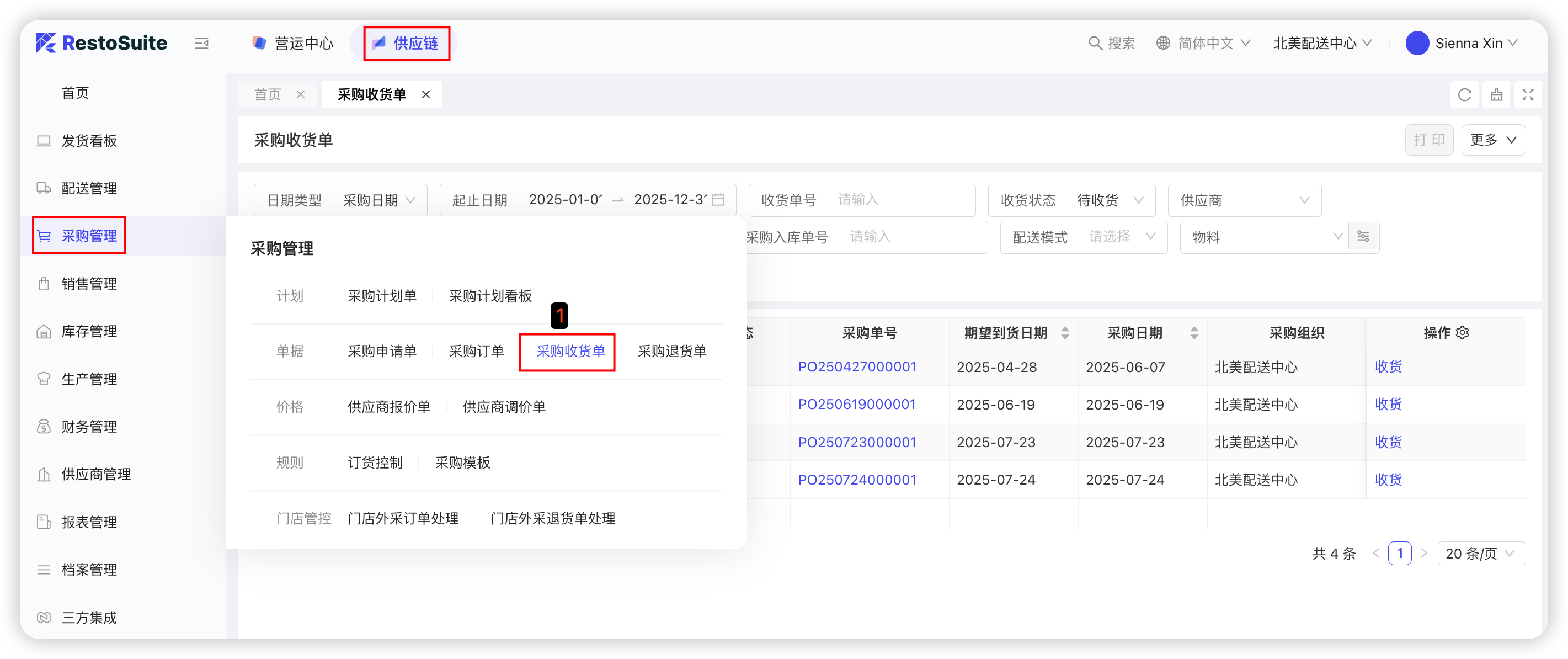Sort by 采购日期 column arrows
This screenshot has height=659, width=1568.
(1193, 333)
